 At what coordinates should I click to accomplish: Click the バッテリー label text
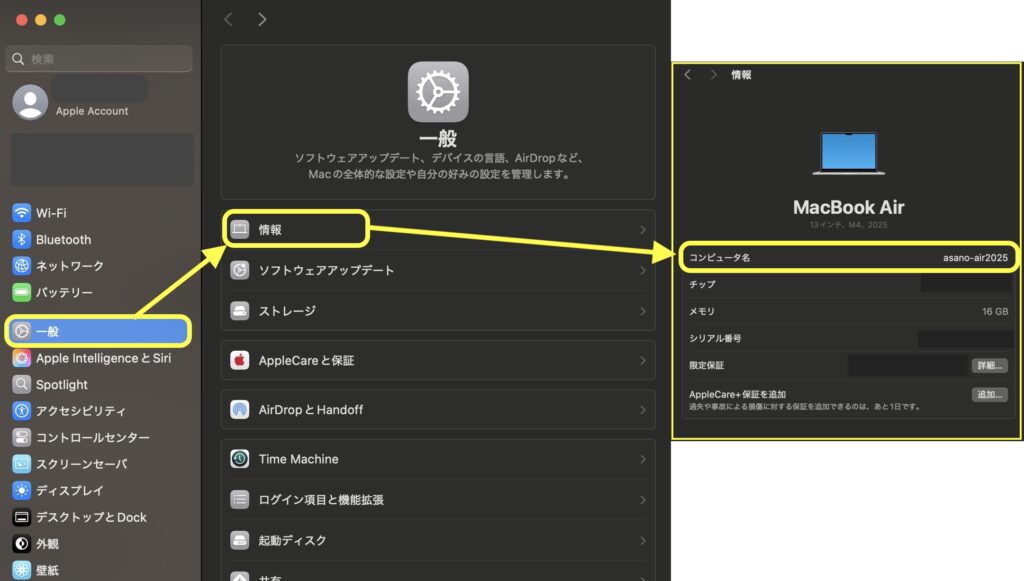pos(64,292)
